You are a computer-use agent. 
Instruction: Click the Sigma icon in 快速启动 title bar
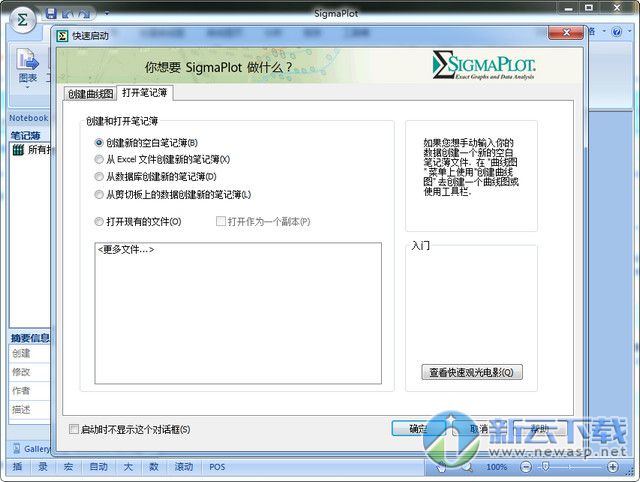click(62, 36)
